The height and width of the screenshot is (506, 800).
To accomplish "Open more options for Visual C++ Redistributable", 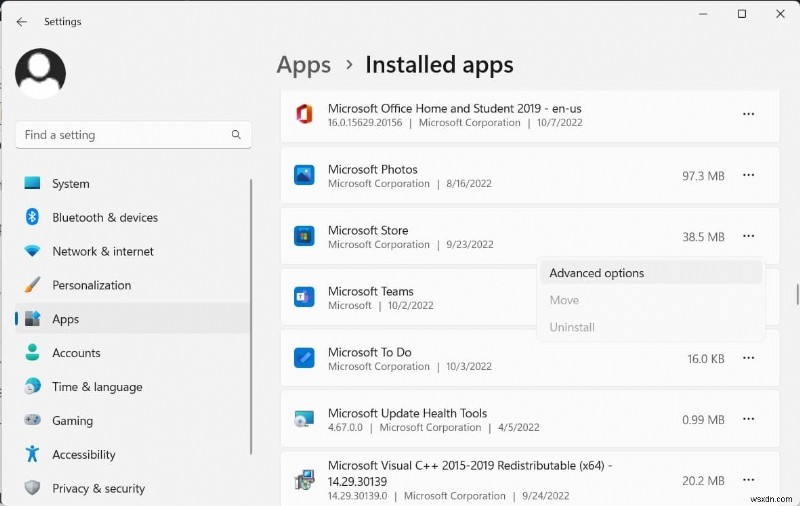I will pyautogui.click(x=748, y=479).
